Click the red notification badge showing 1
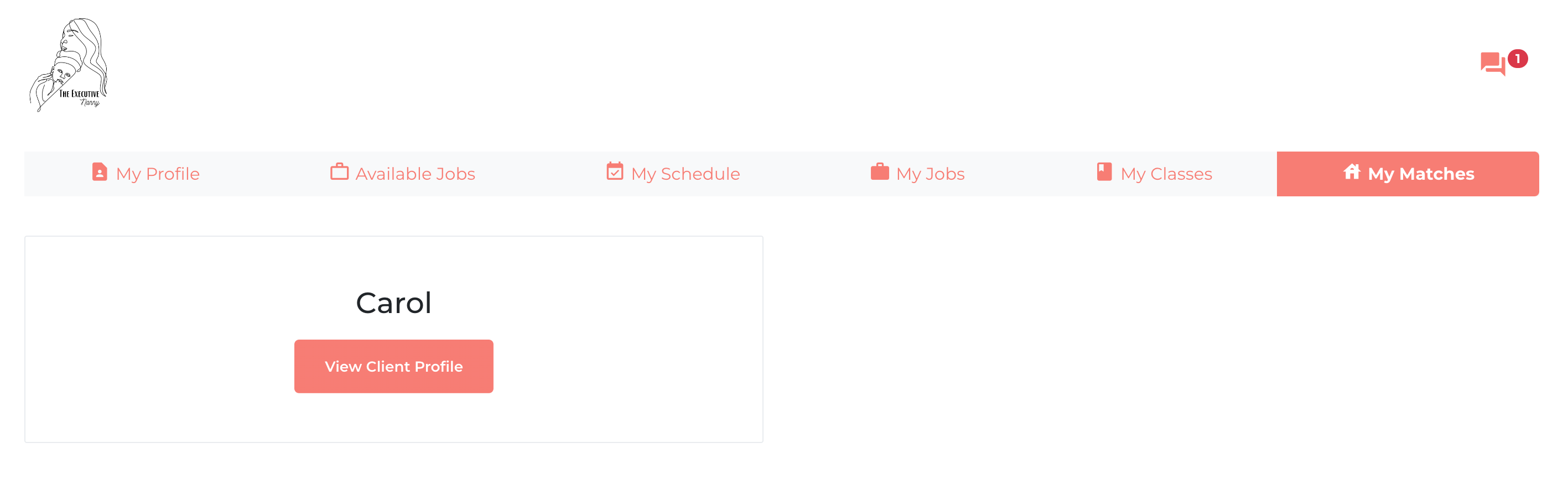This screenshot has height=500, width=1568. (1518, 59)
